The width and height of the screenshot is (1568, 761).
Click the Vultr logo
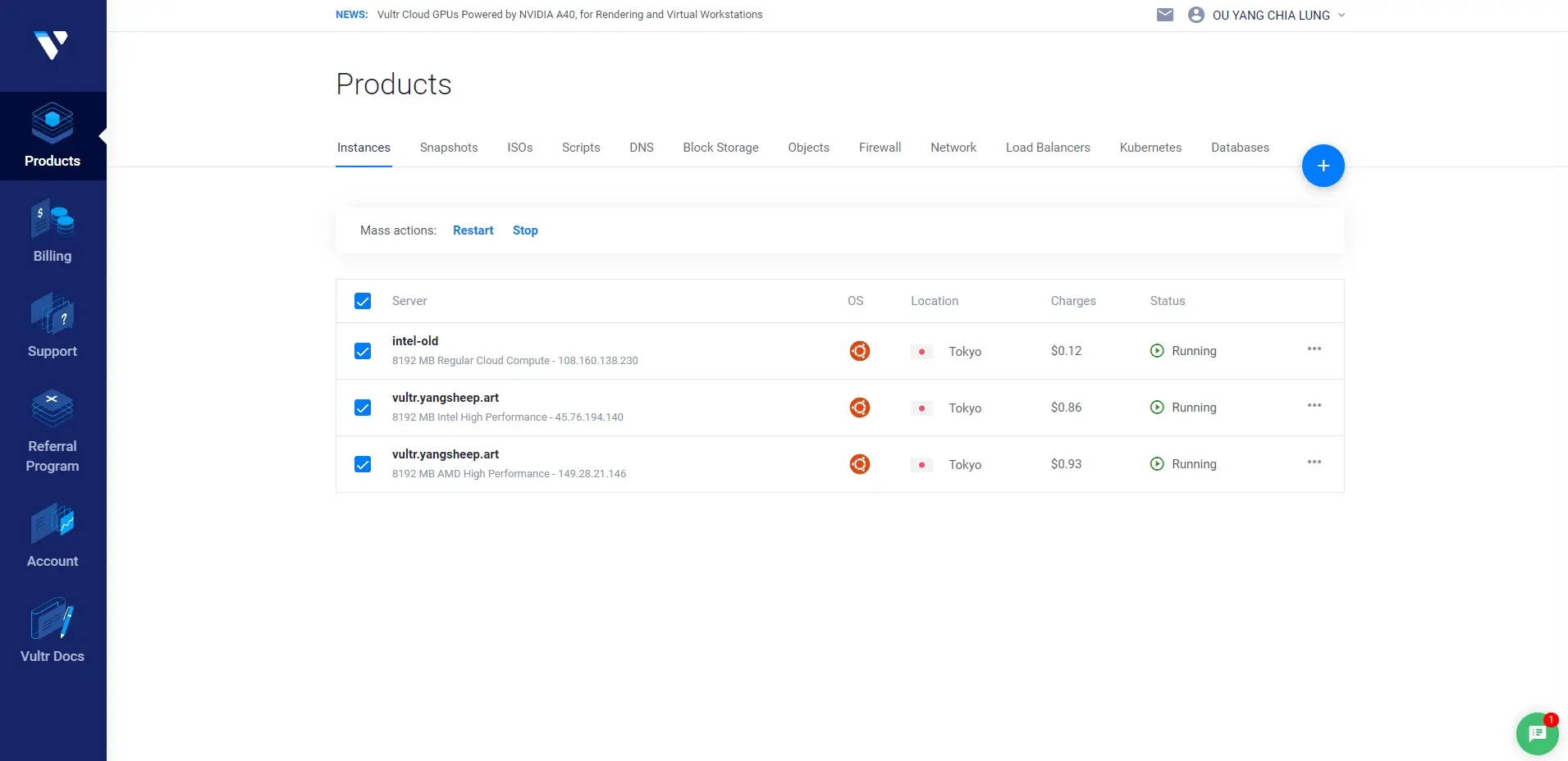point(51,45)
